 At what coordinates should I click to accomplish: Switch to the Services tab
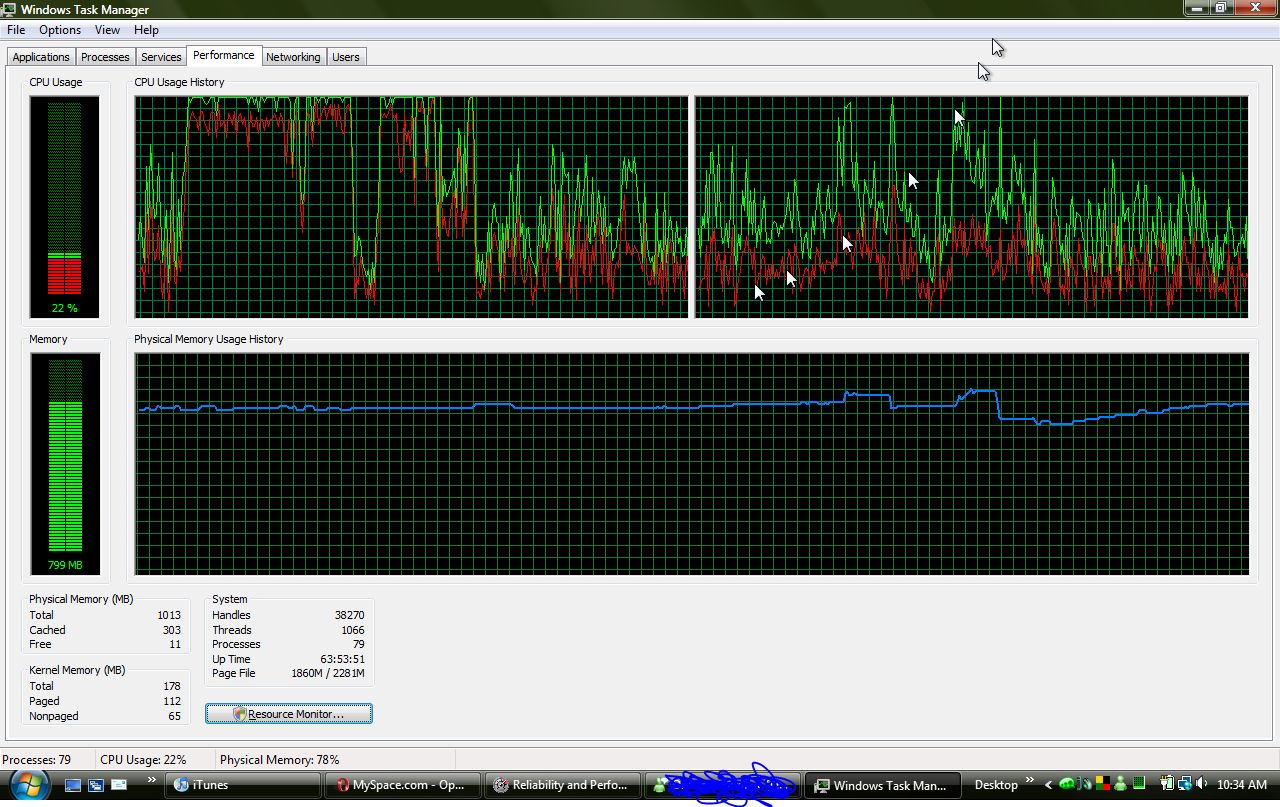pos(161,57)
